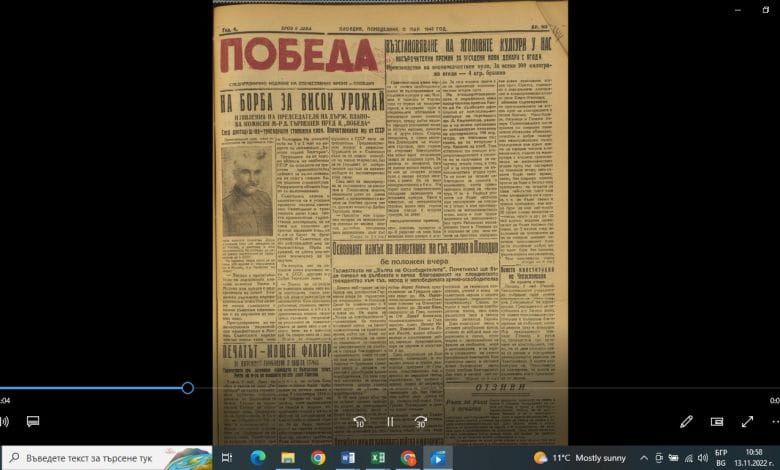This screenshot has width=780, height=470.
Task: Check the battery status tray icon
Action: [674, 458]
